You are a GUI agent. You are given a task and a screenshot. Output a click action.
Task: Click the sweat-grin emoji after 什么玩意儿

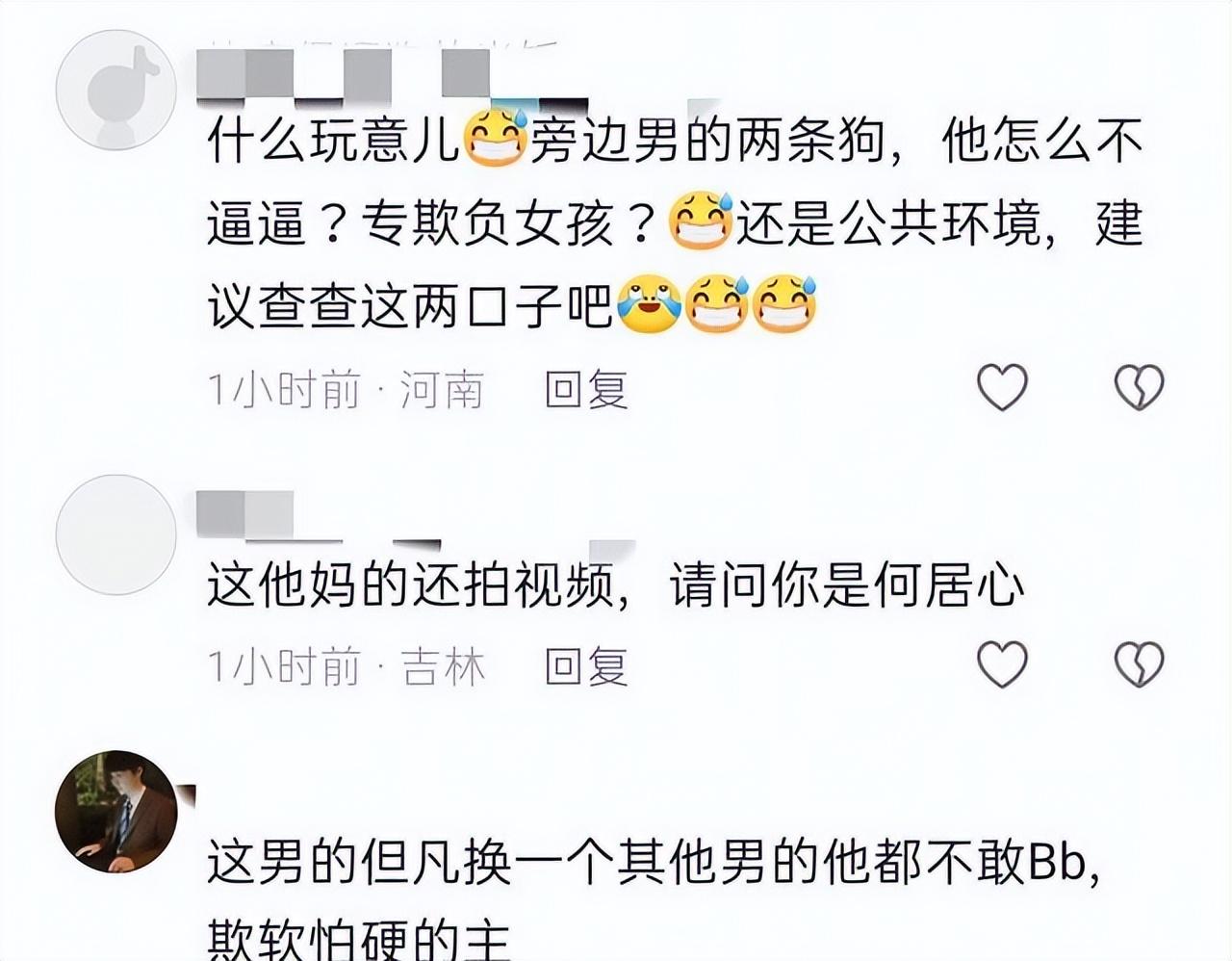pyautogui.click(x=497, y=140)
